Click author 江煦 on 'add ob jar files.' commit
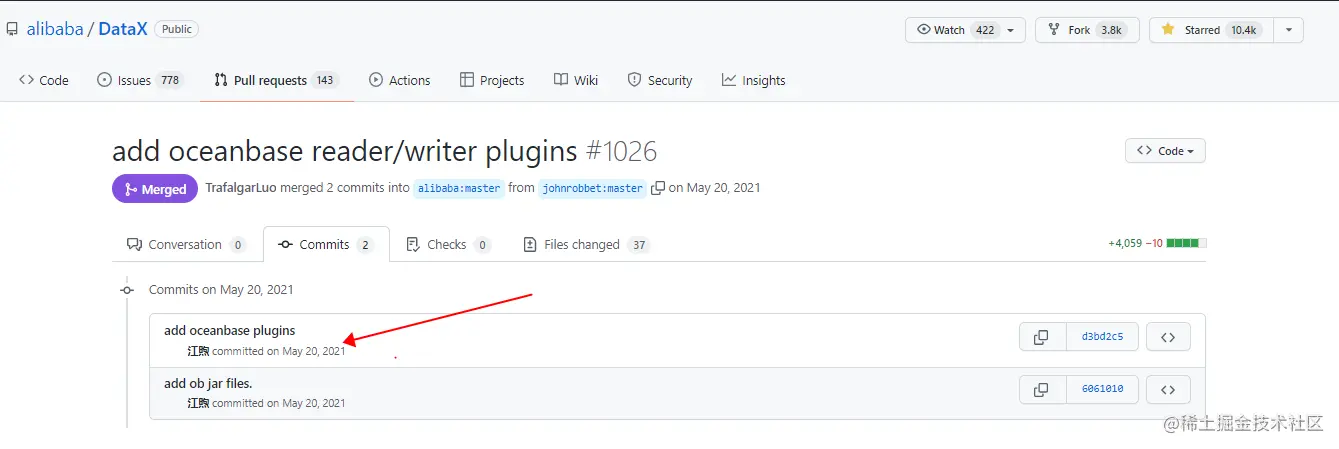The image size is (1339, 449). (x=198, y=403)
